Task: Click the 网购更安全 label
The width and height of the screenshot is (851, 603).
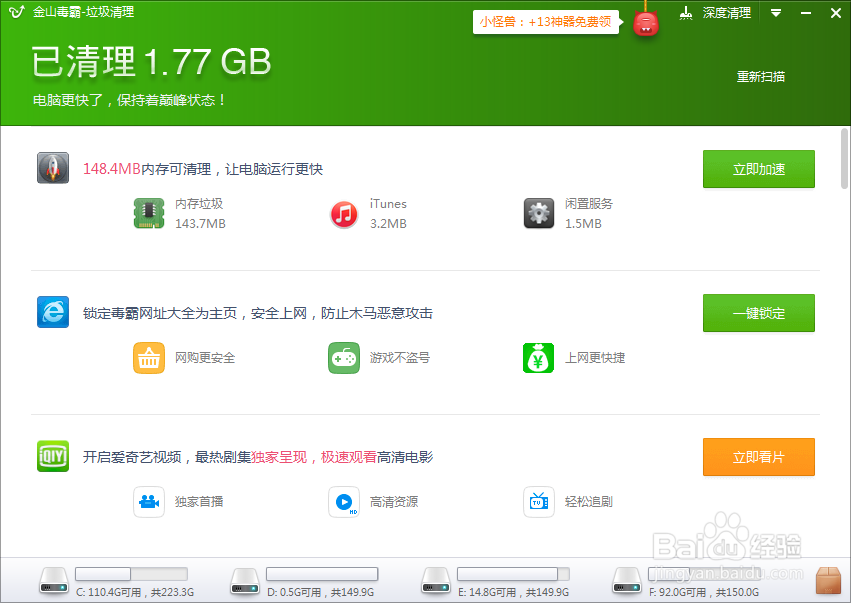Action: pos(205,358)
